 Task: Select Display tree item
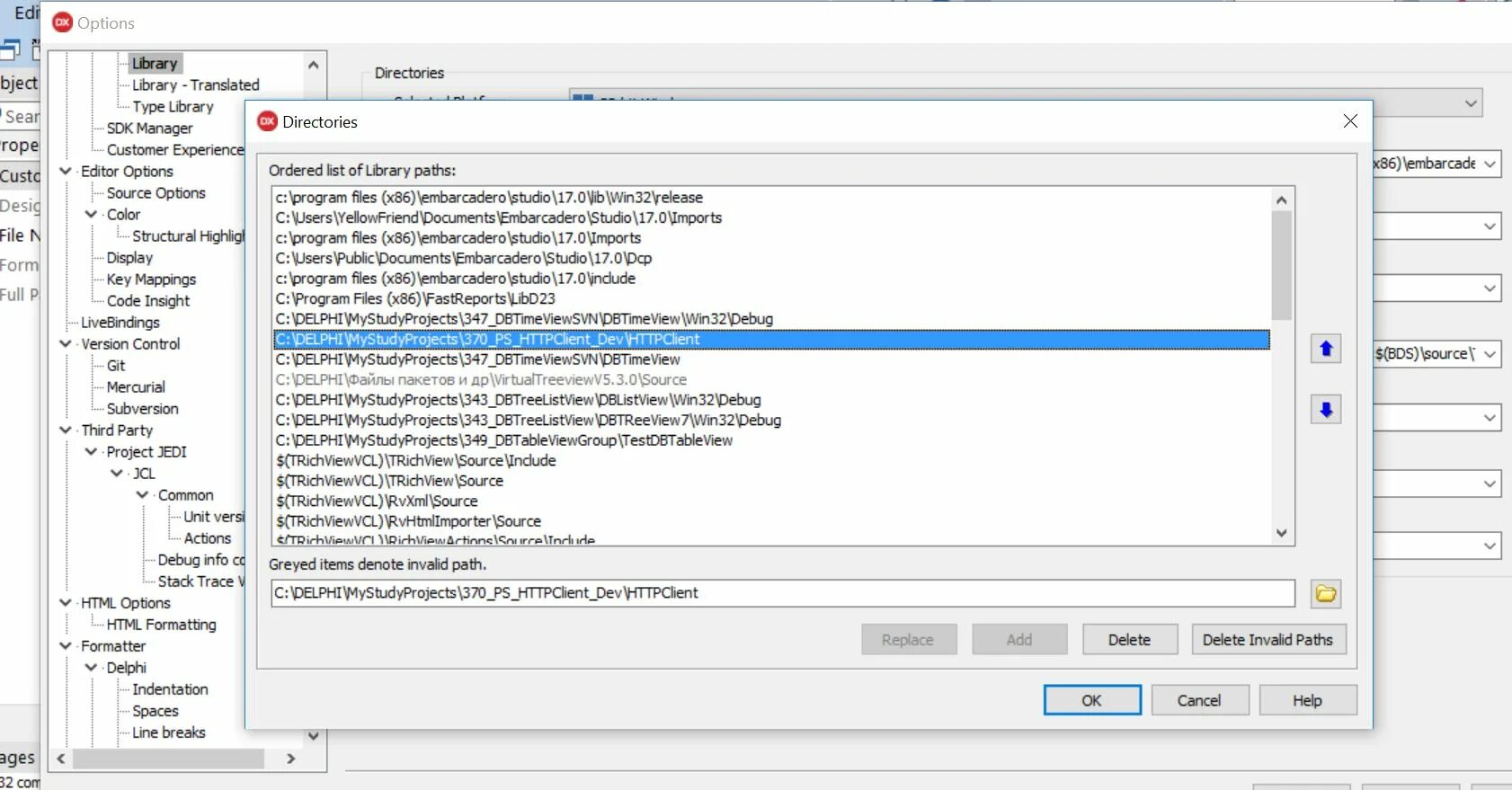(x=129, y=258)
